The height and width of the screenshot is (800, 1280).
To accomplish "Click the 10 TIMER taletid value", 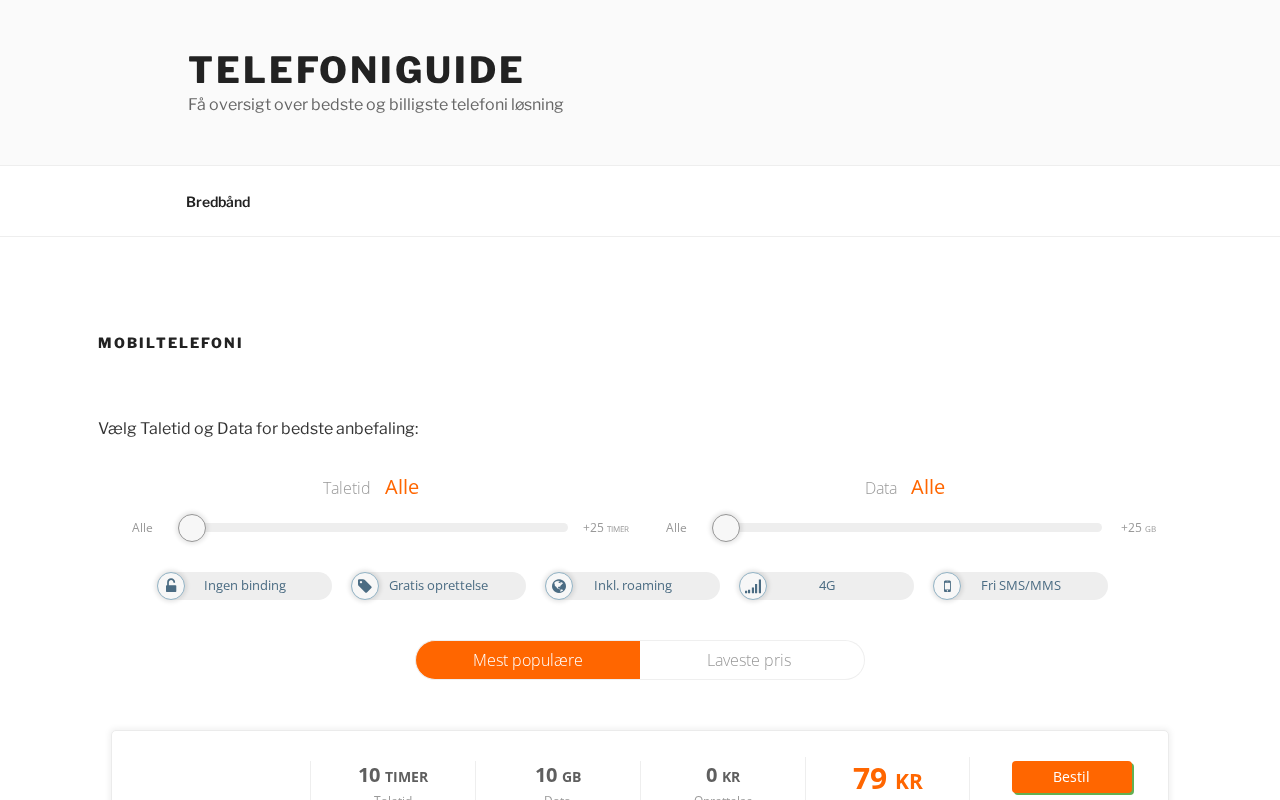I will [393, 776].
